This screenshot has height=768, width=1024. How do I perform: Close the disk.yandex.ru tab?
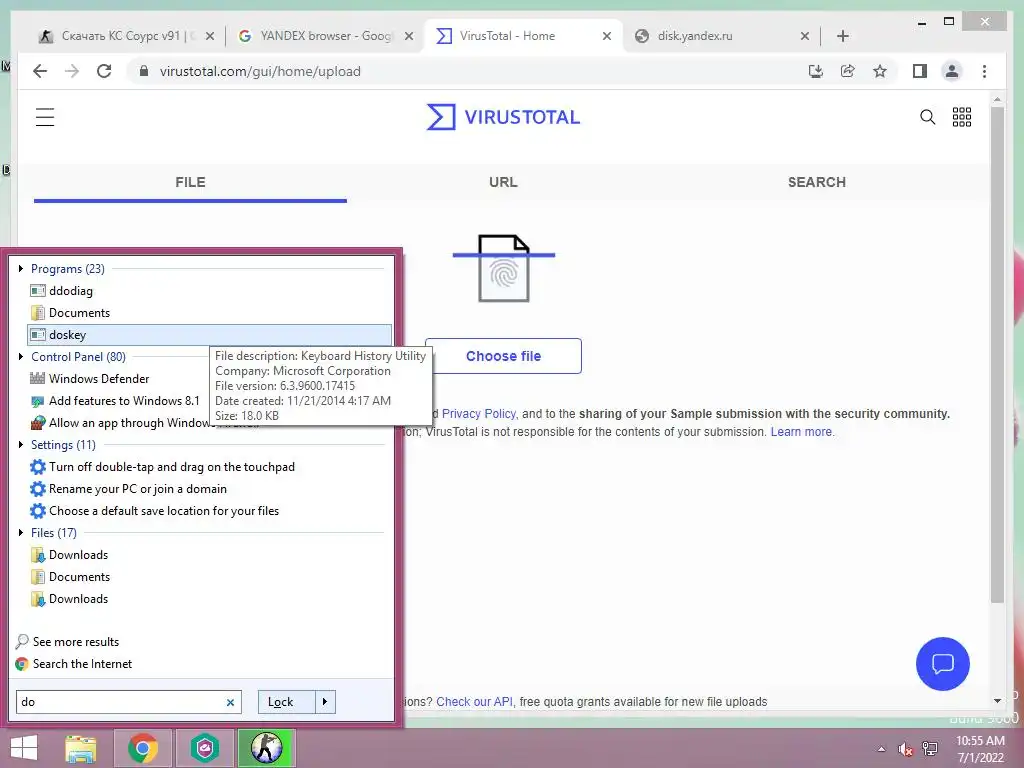805,36
